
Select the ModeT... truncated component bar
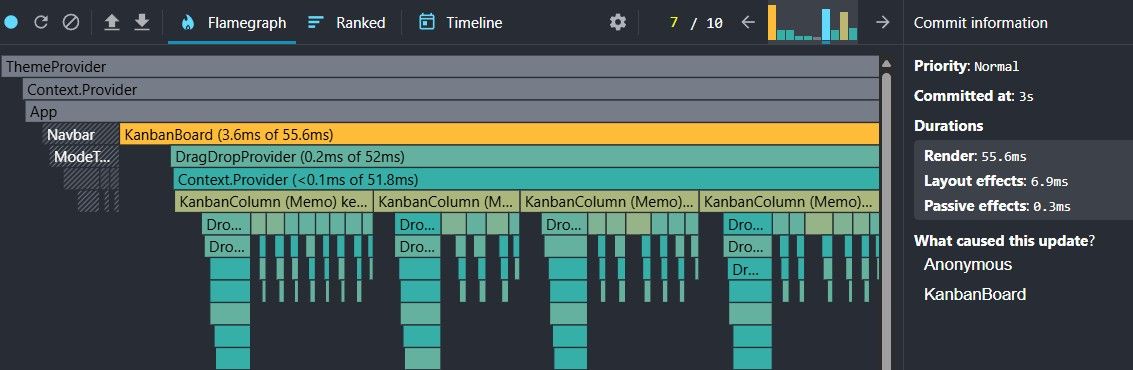click(x=83, y=157)
